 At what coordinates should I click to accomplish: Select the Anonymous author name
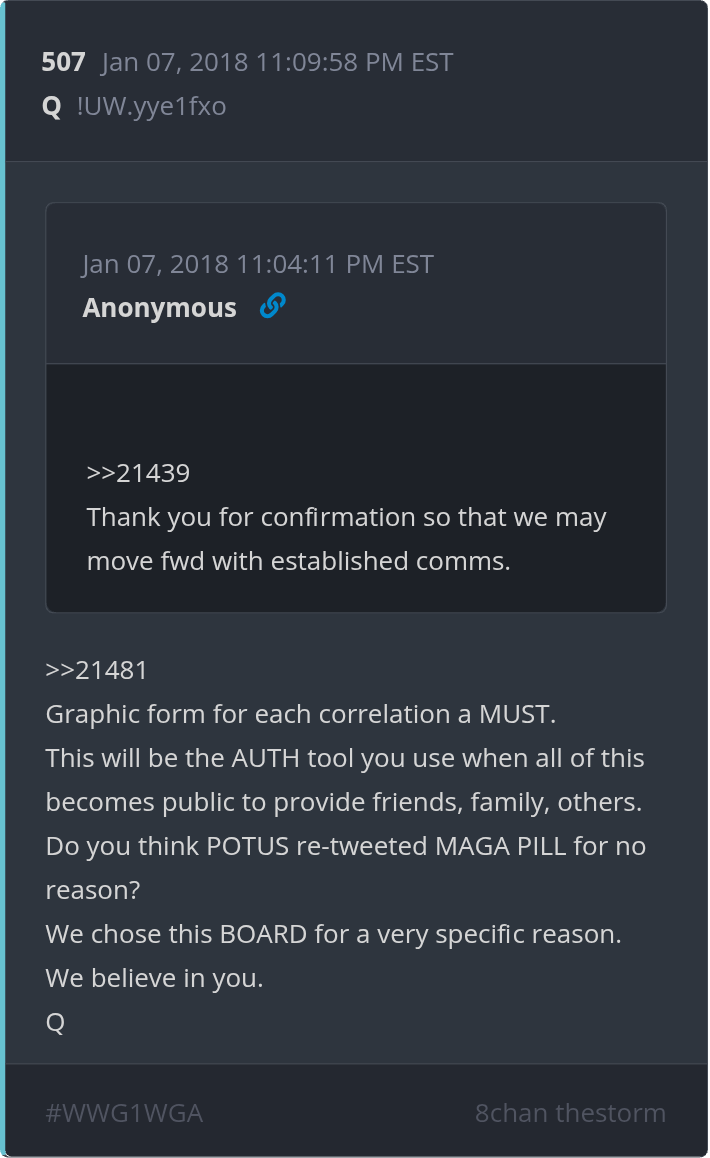[159, 308]
